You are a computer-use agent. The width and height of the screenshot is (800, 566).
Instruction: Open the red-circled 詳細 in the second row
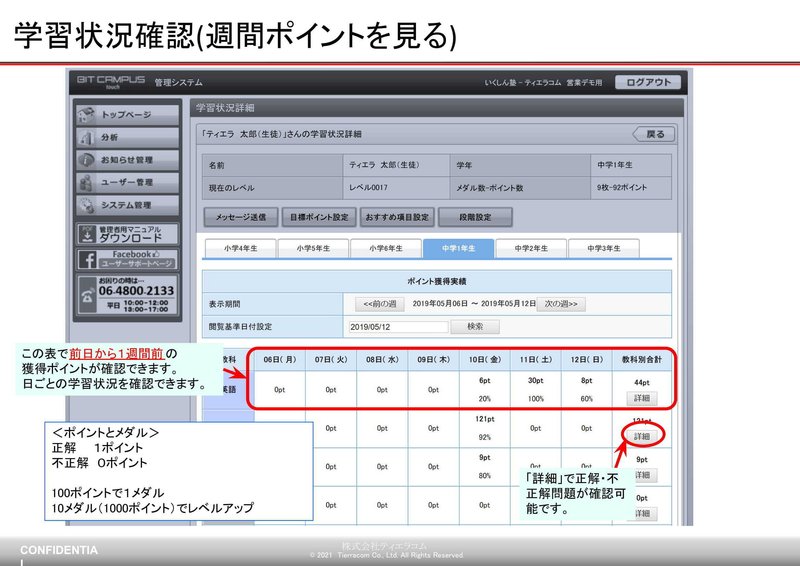click(x=642, y=436)
